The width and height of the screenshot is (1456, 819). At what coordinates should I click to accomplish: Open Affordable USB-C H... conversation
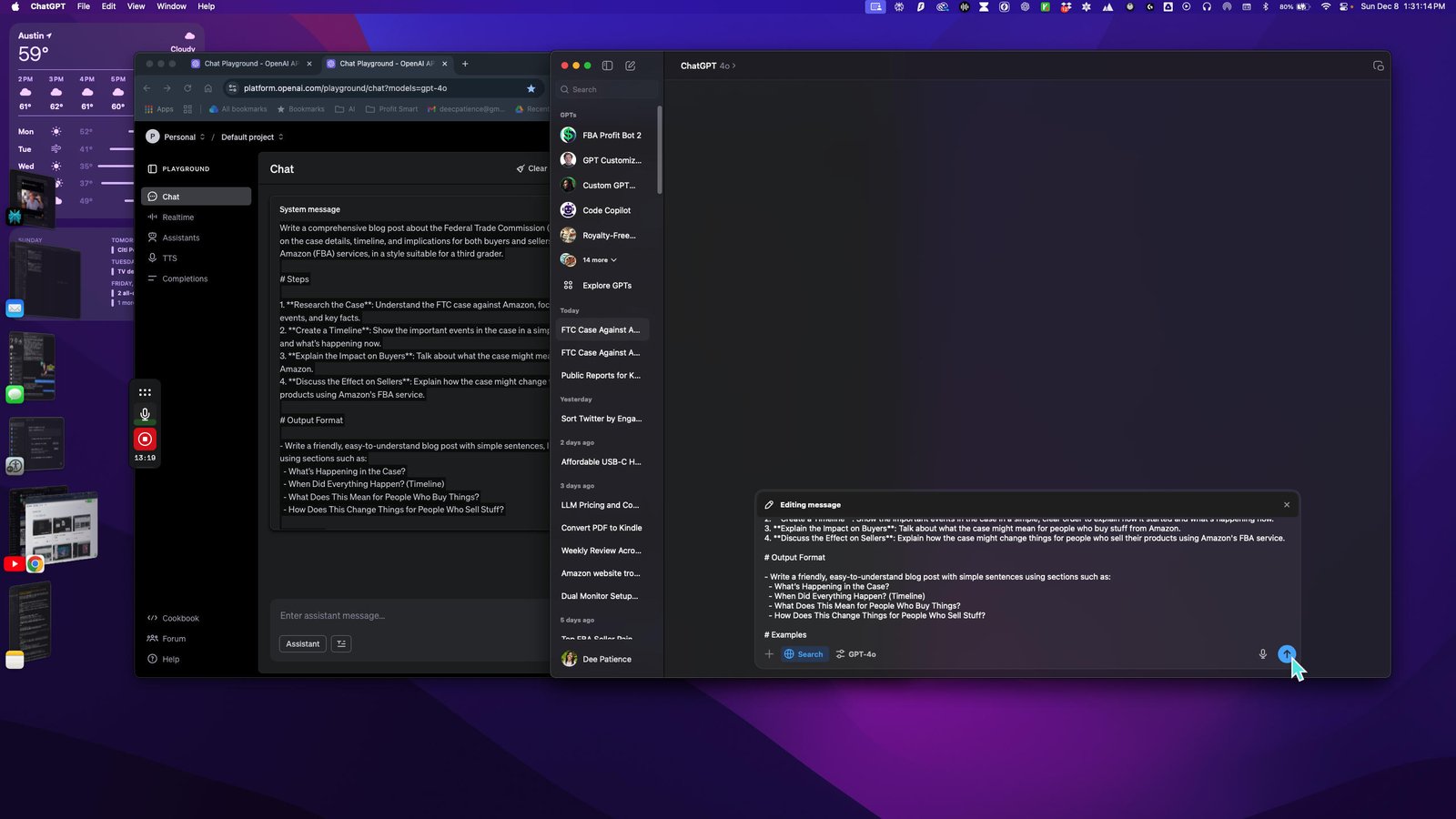(x=601, y=462)
